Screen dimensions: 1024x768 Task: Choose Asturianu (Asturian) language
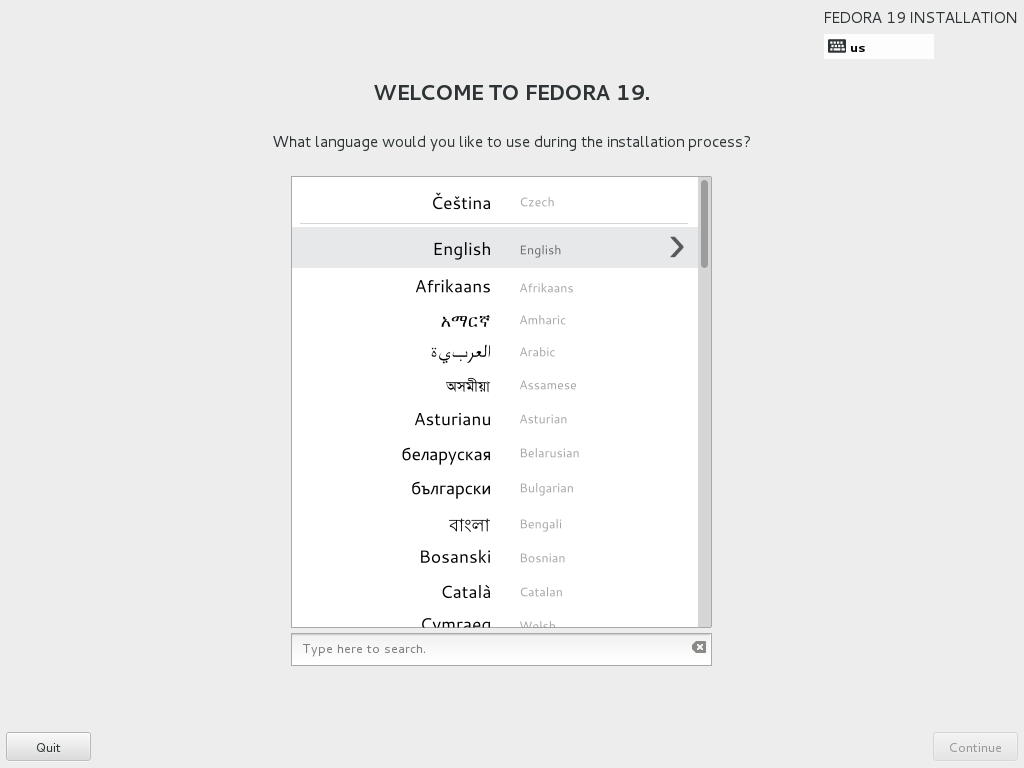pos(495,419)
